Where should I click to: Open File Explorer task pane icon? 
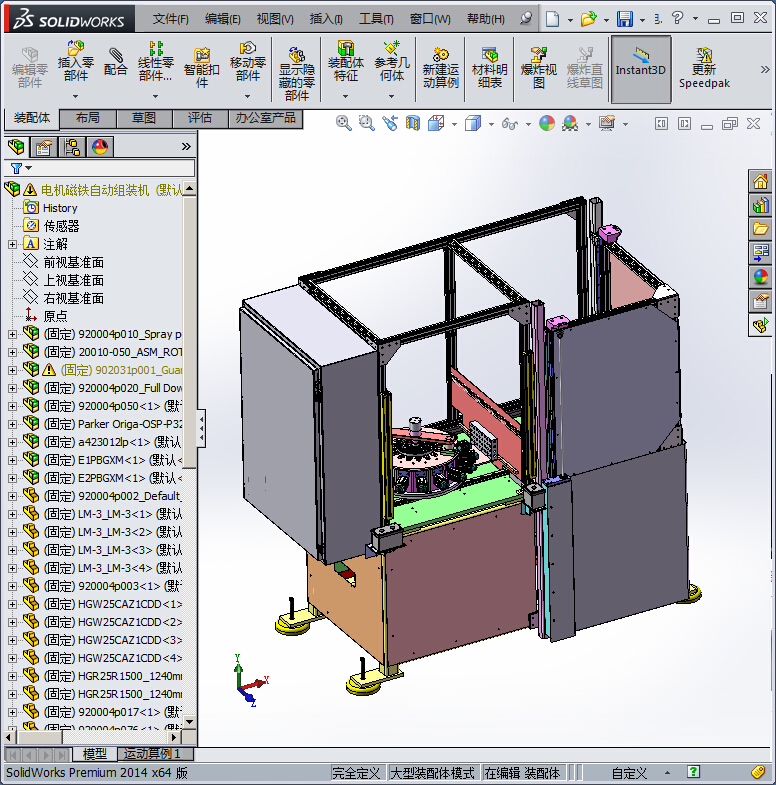760,229
